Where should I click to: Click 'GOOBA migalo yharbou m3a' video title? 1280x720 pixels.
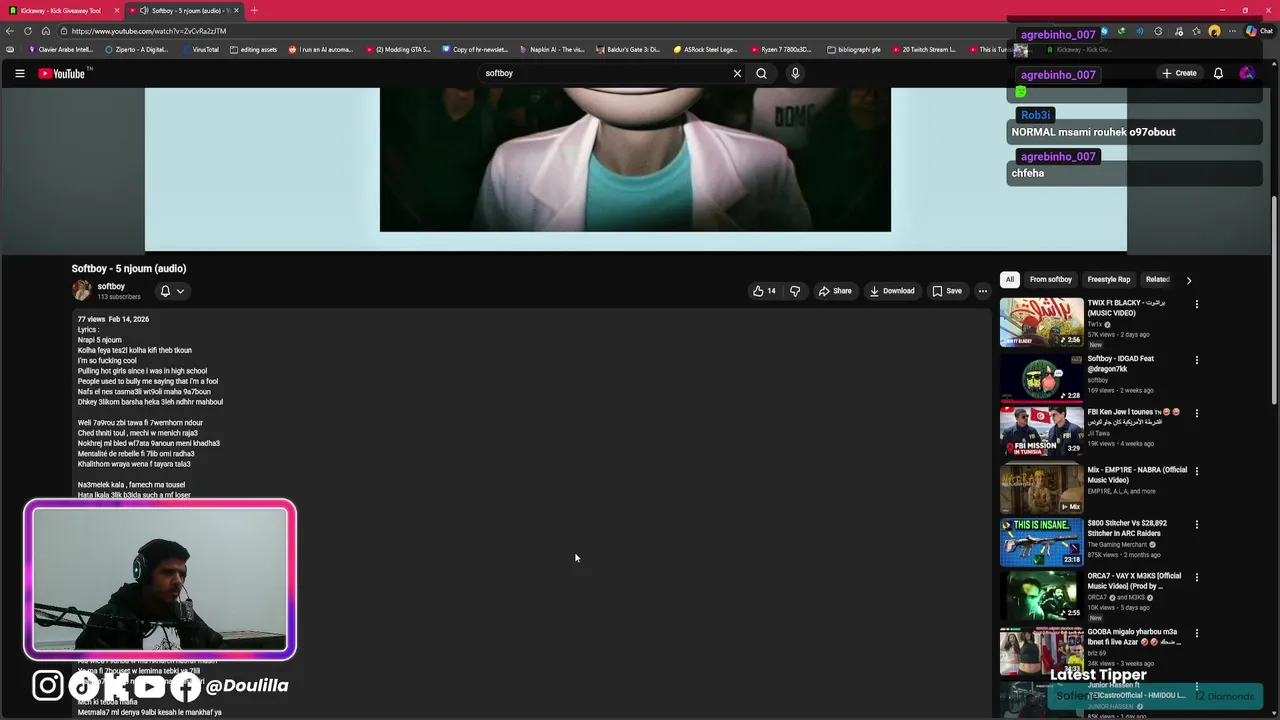[x=1134, y=637]
